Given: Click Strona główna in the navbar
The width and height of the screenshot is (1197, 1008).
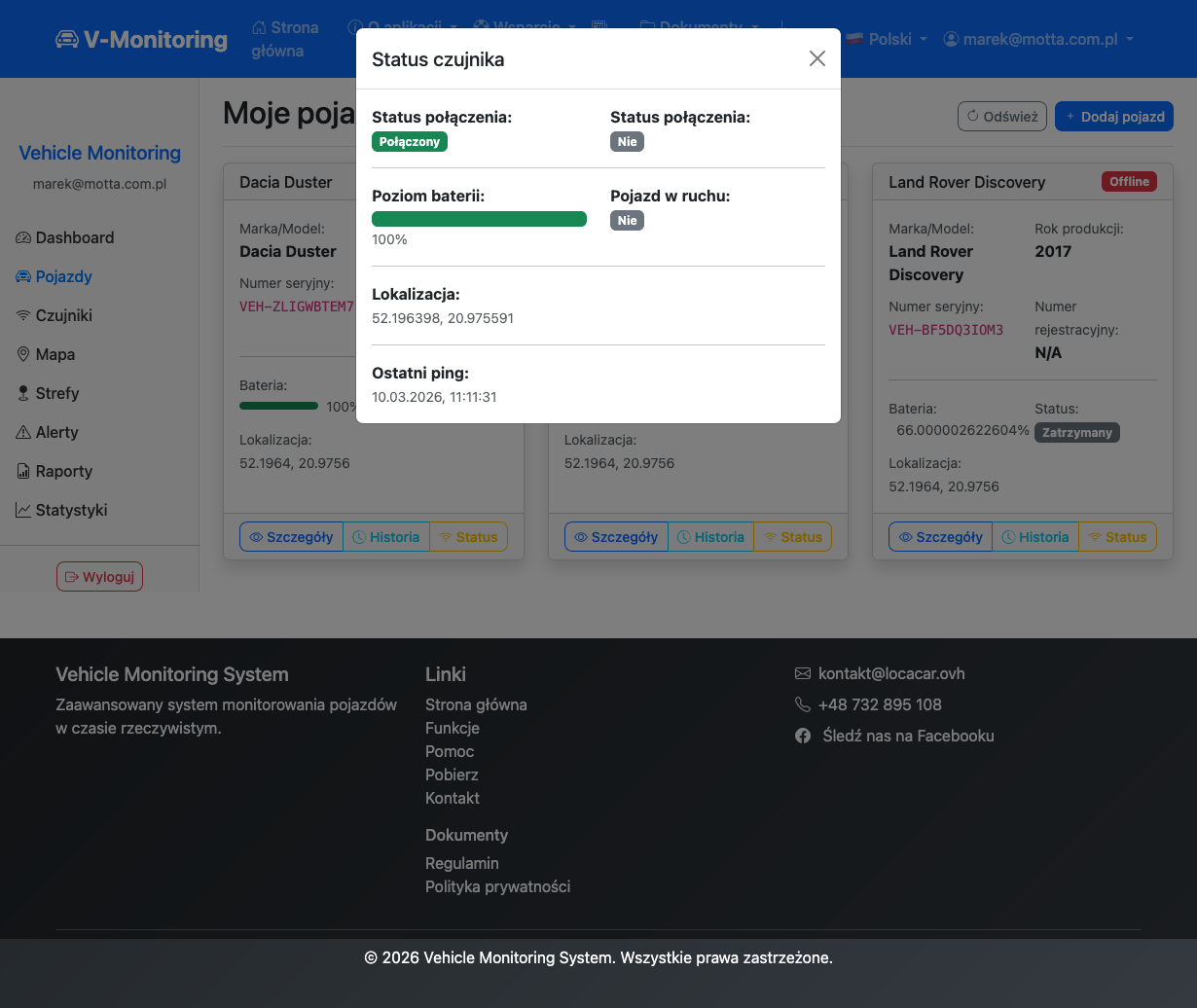Looking at the screenshot, I should 284,39.
